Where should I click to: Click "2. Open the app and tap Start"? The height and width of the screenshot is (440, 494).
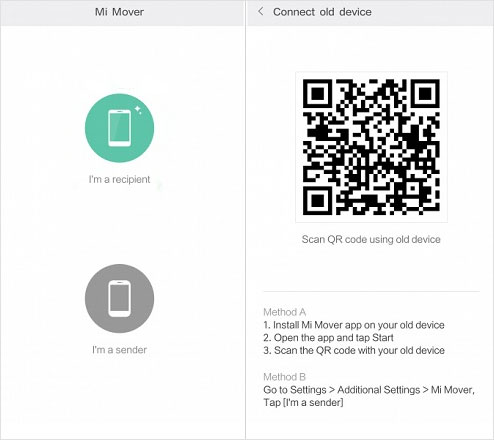pyautogui.click(x=328, y=338)
